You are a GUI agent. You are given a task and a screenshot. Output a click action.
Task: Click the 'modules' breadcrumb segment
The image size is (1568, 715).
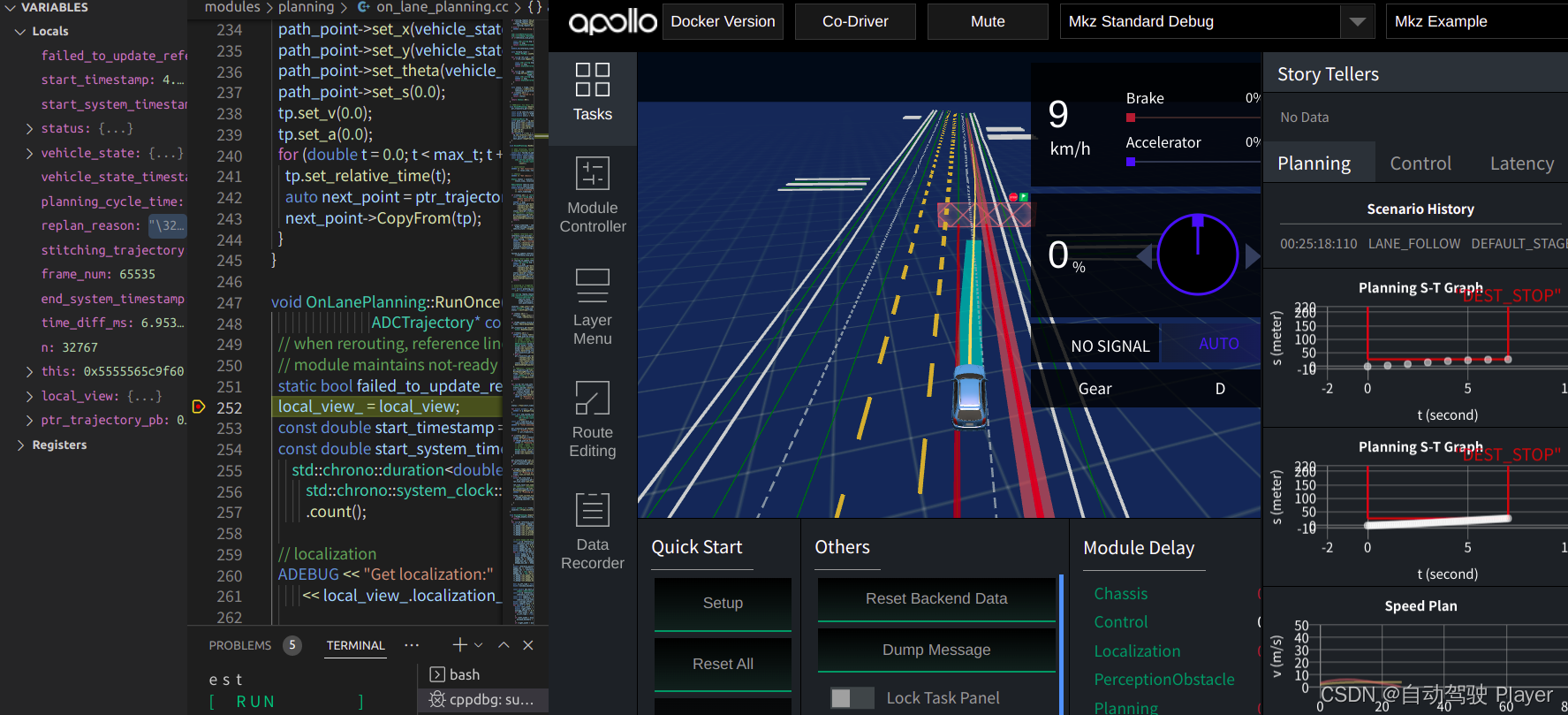[x=232, y=7]
